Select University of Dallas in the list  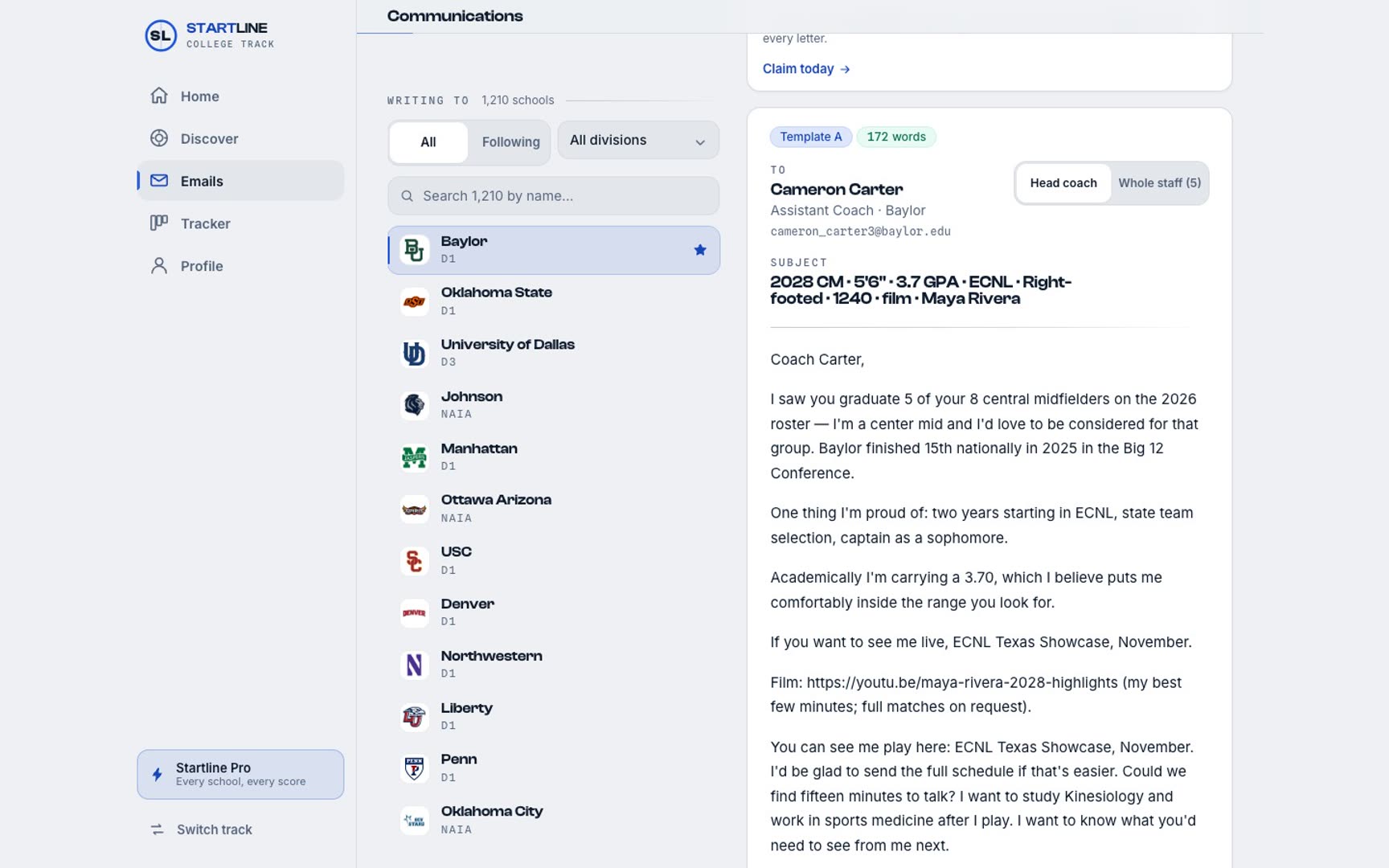coord(553,354)
